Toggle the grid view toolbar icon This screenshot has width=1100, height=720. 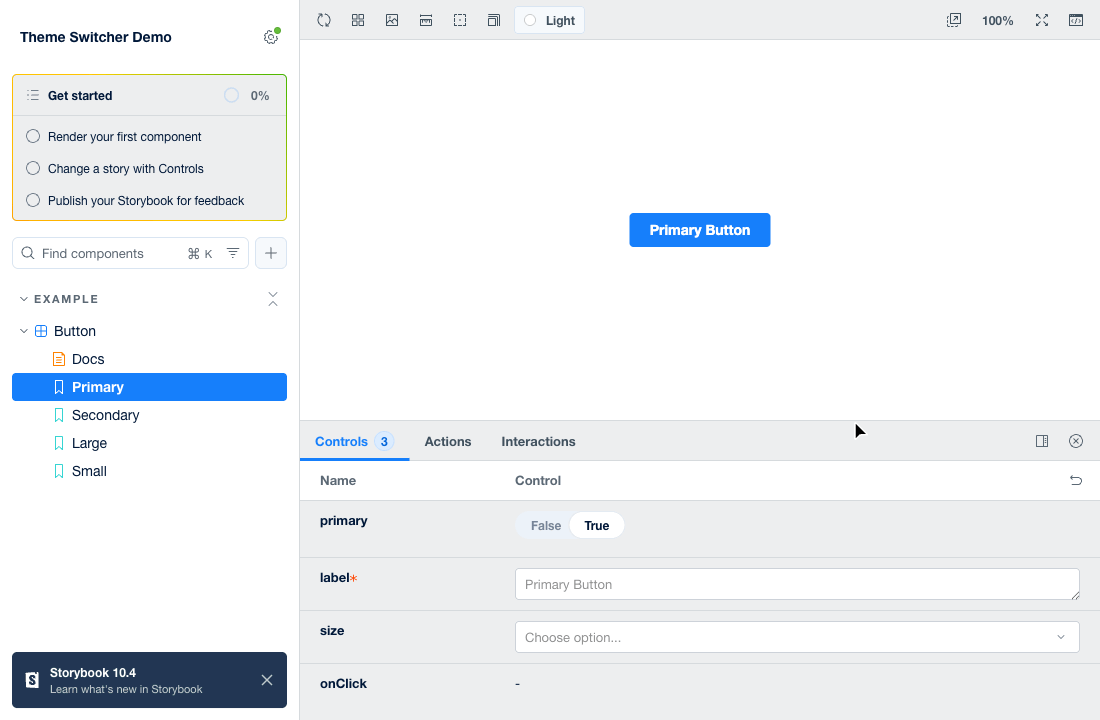(x=358, y=20)
